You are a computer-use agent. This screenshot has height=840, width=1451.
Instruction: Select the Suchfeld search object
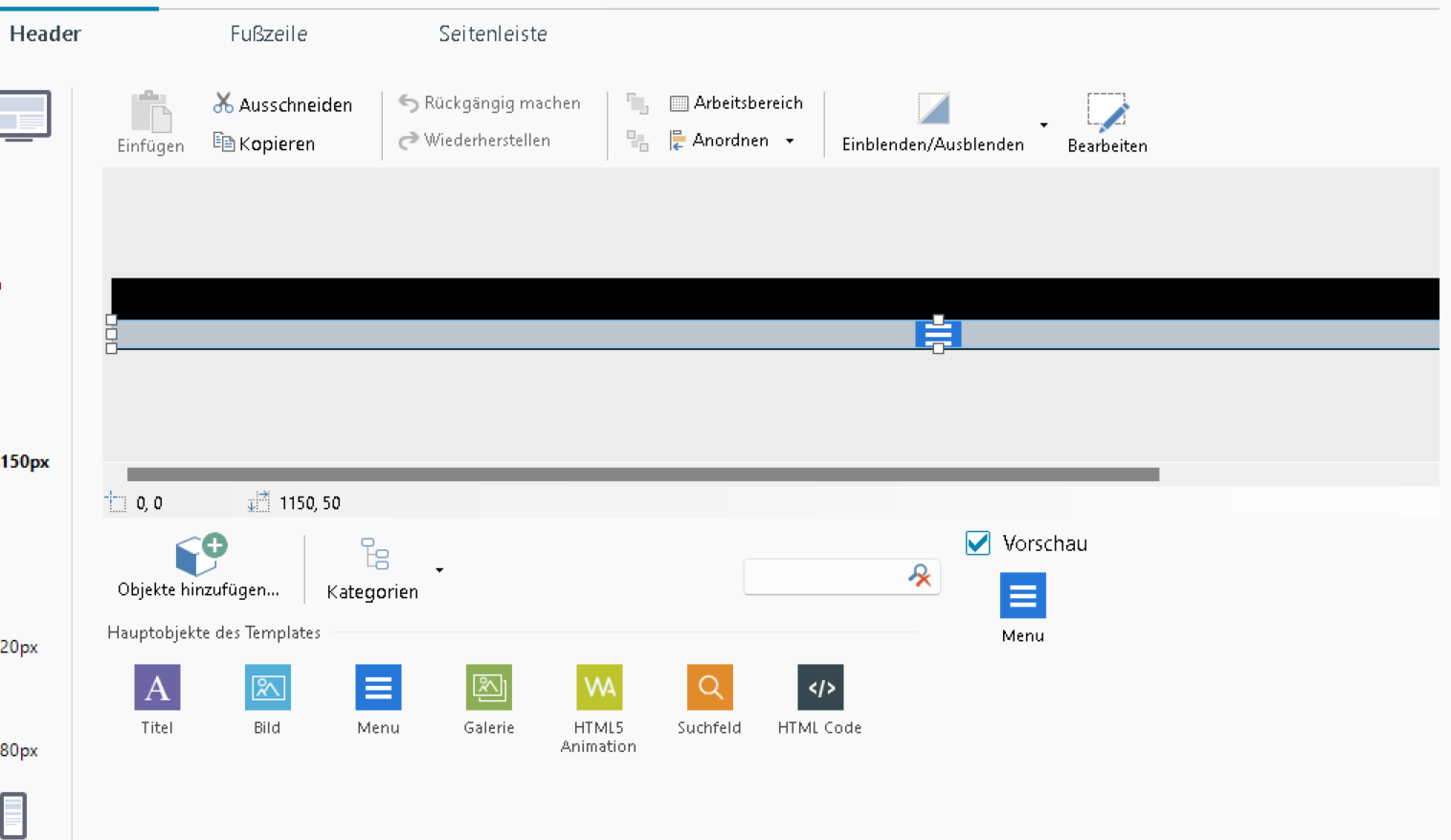709,688
